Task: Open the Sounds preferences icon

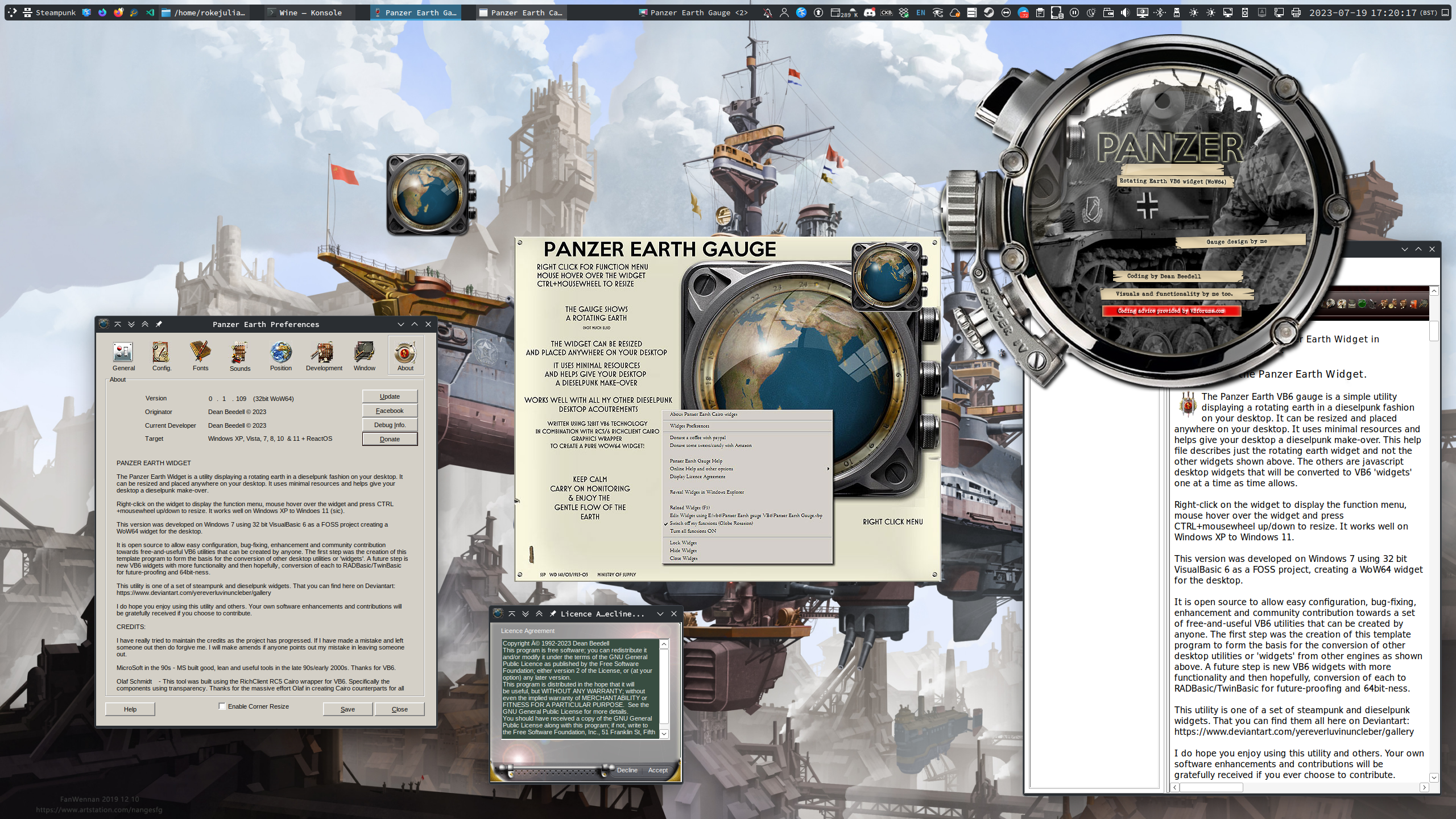Action: click(x=239, y=353)
